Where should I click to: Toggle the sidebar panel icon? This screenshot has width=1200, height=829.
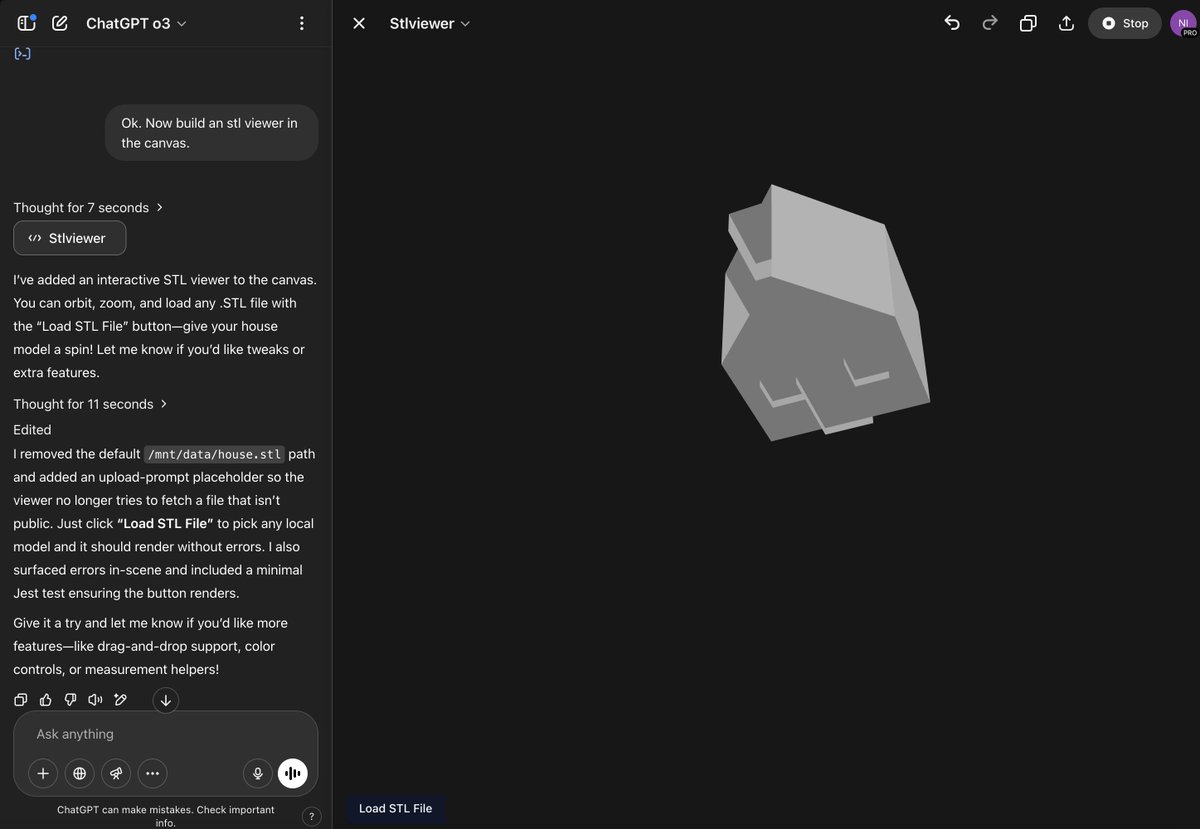click(26, 23)
